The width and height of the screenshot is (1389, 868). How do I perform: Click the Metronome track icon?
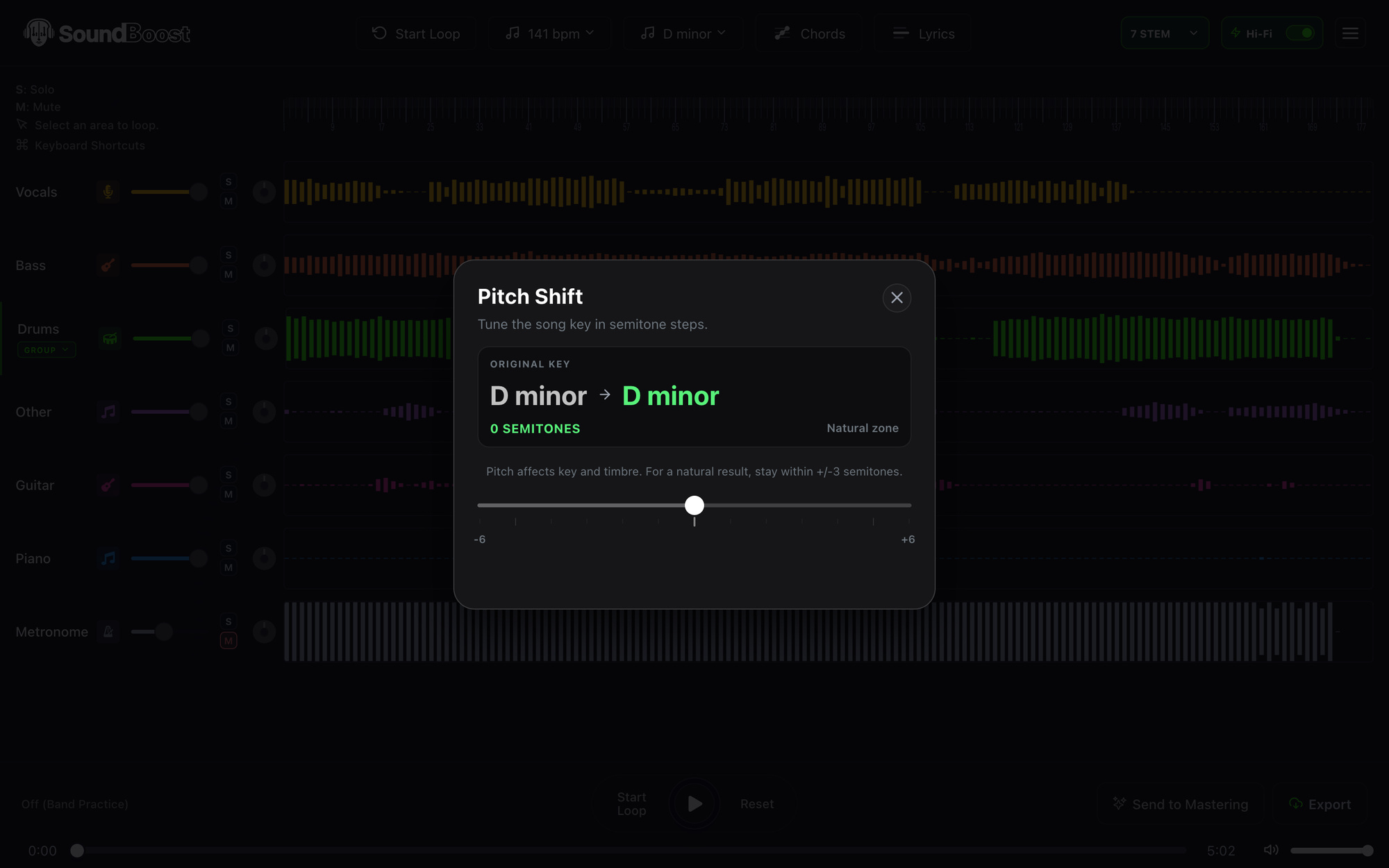(108, 632)
